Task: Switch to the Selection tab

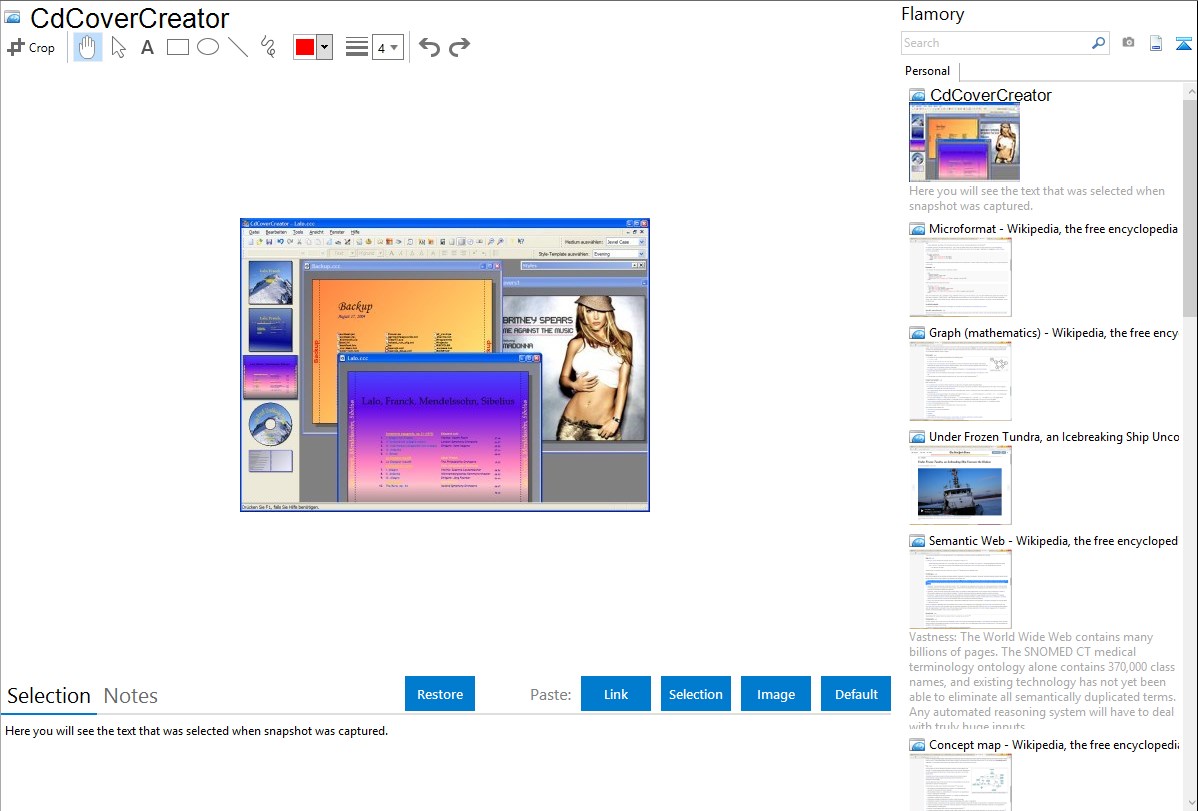Action: coord(49,696)
